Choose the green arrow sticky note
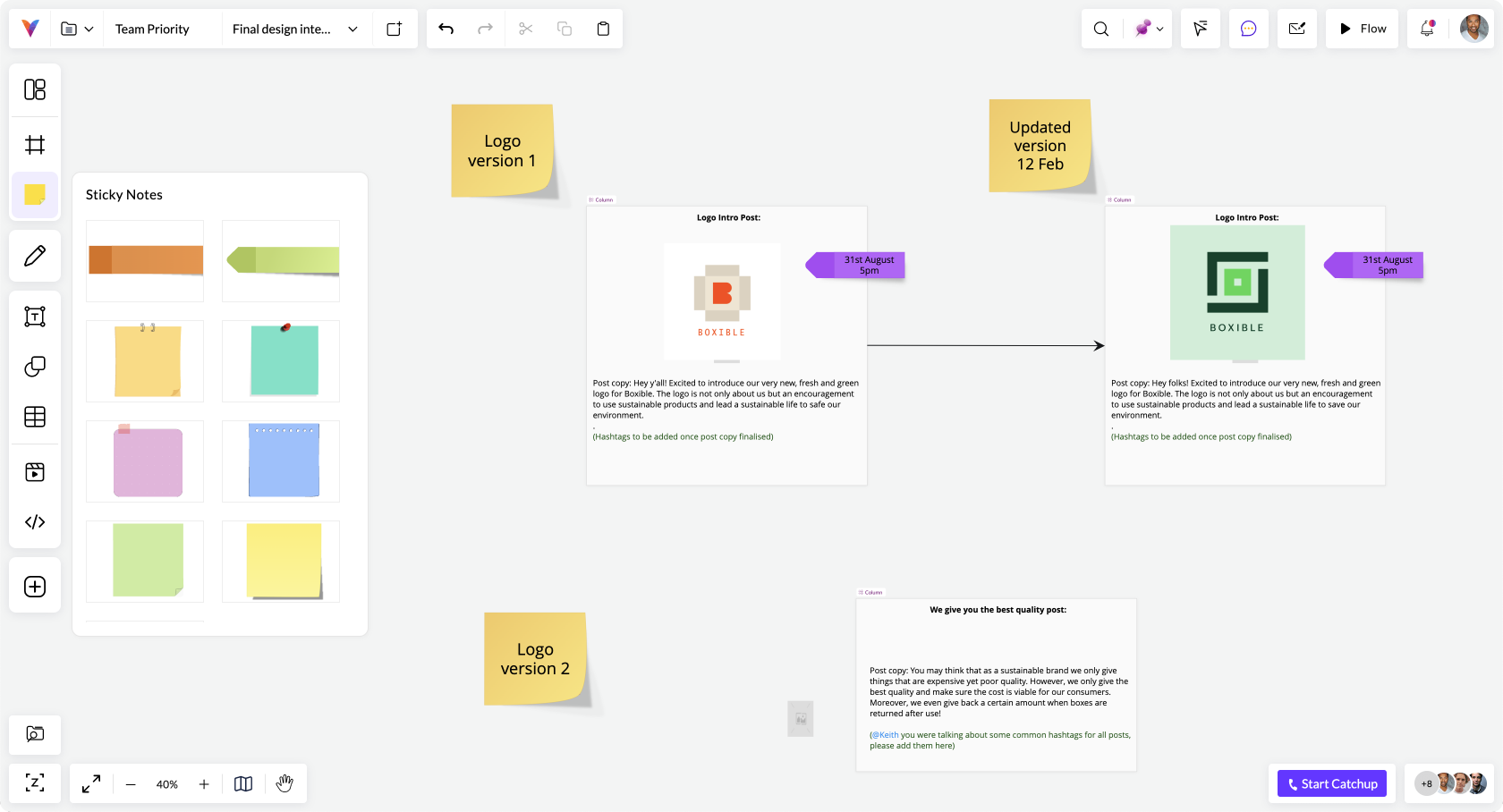Screen dimensions: 1503x812 281,260
